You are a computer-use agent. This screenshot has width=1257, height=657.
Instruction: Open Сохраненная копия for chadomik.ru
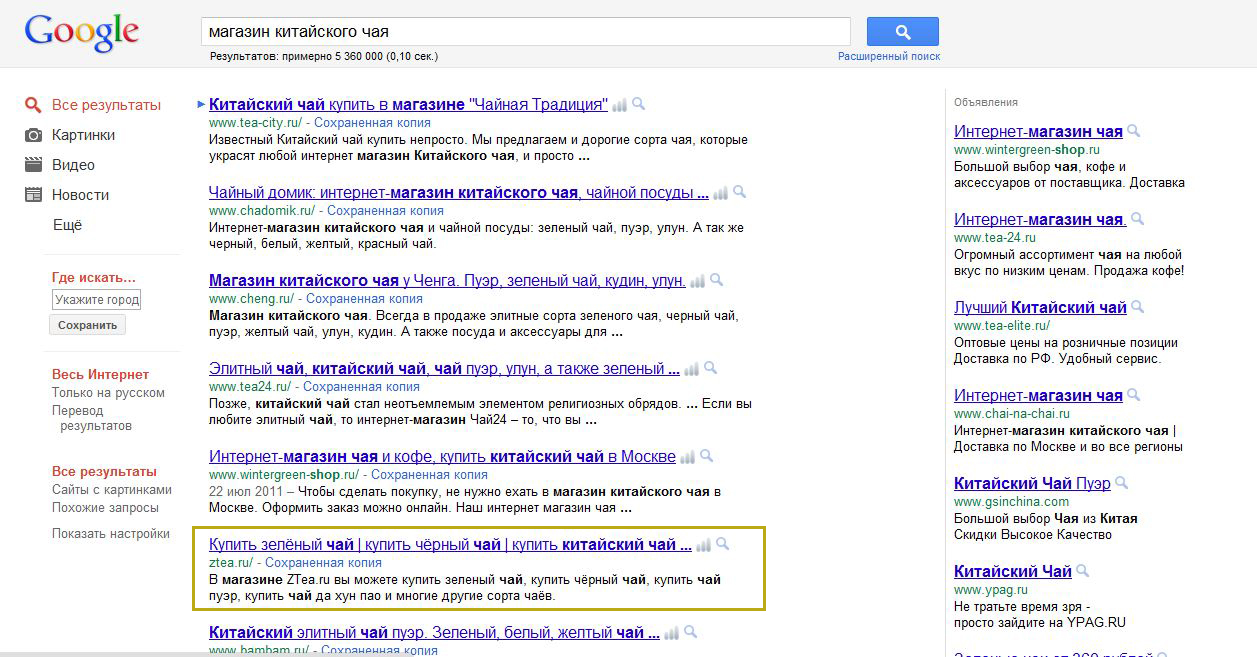point(383,210)
